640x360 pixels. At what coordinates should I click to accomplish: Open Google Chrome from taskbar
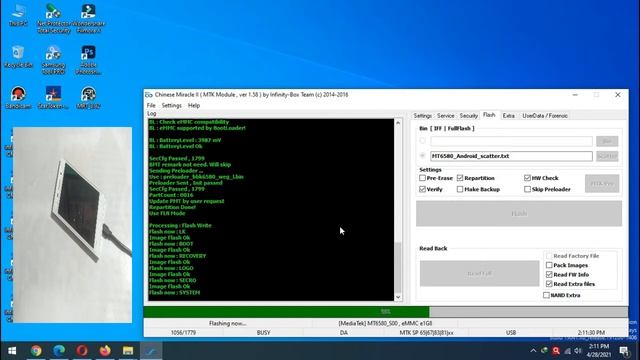(x=36, y=351)
